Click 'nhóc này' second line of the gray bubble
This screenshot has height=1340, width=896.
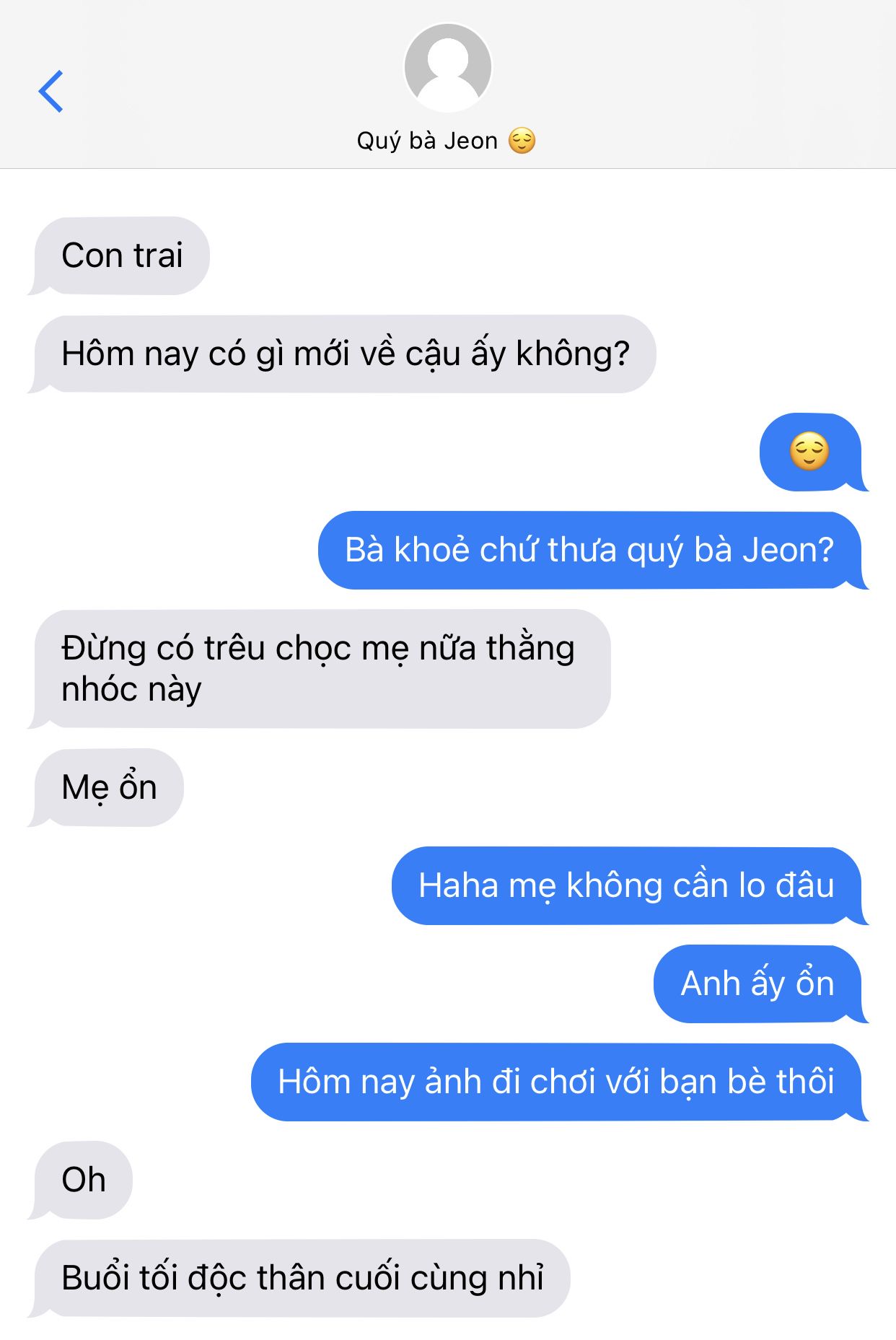(131, 691)
